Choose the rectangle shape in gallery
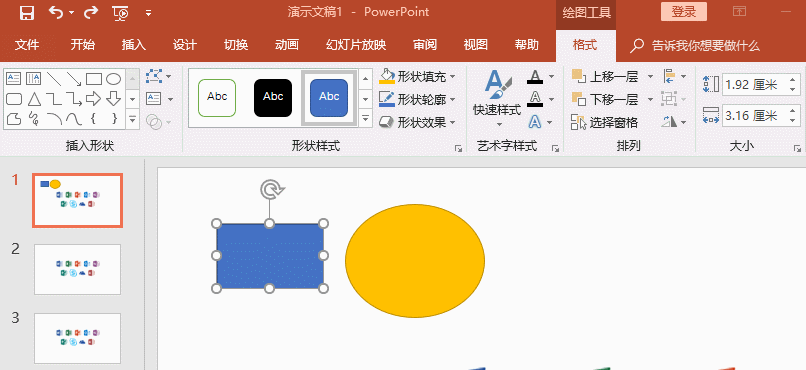 (94, 79)
